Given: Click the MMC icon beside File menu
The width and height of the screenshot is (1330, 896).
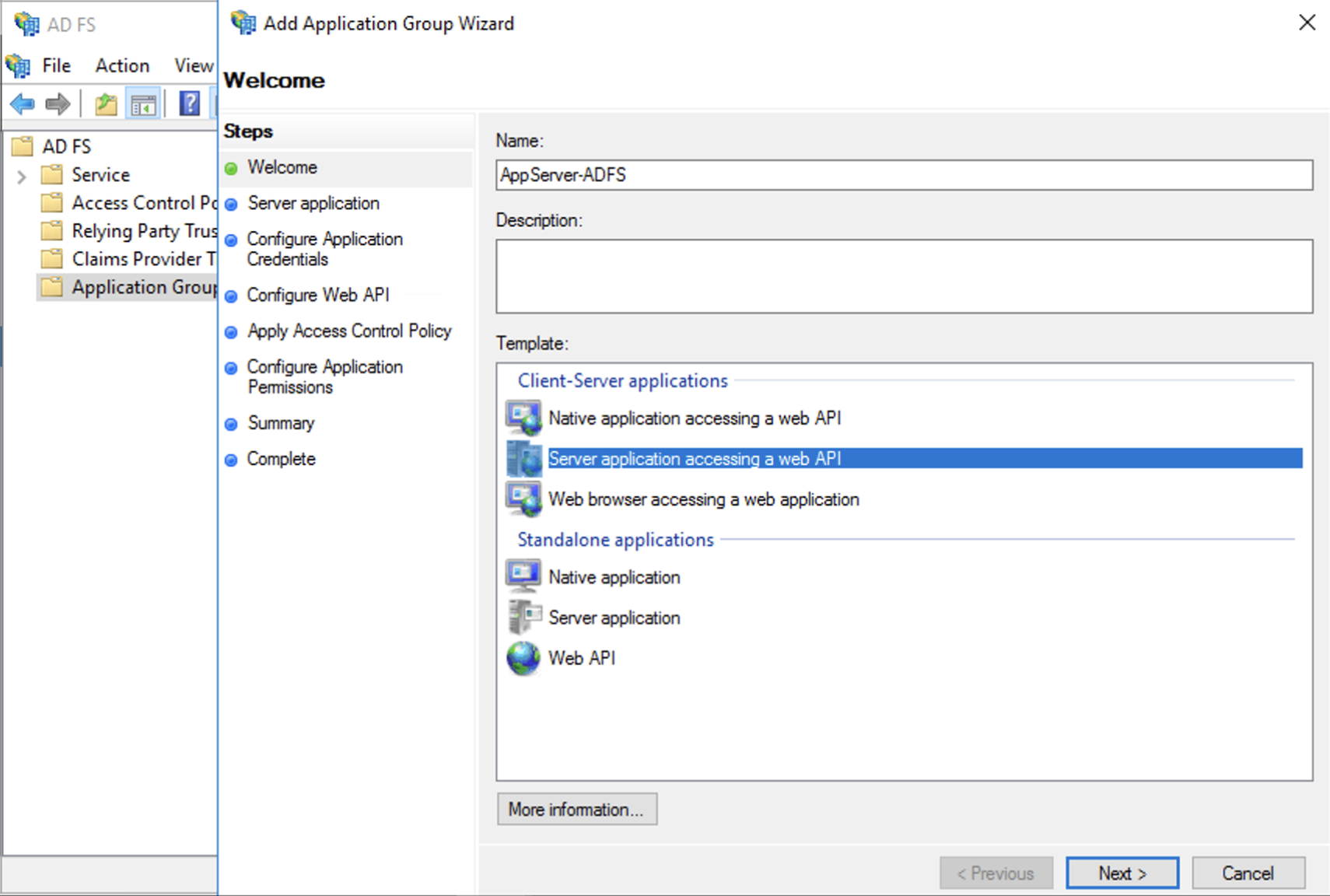Looking at the screenshot, I should click(x=19, y=66).
